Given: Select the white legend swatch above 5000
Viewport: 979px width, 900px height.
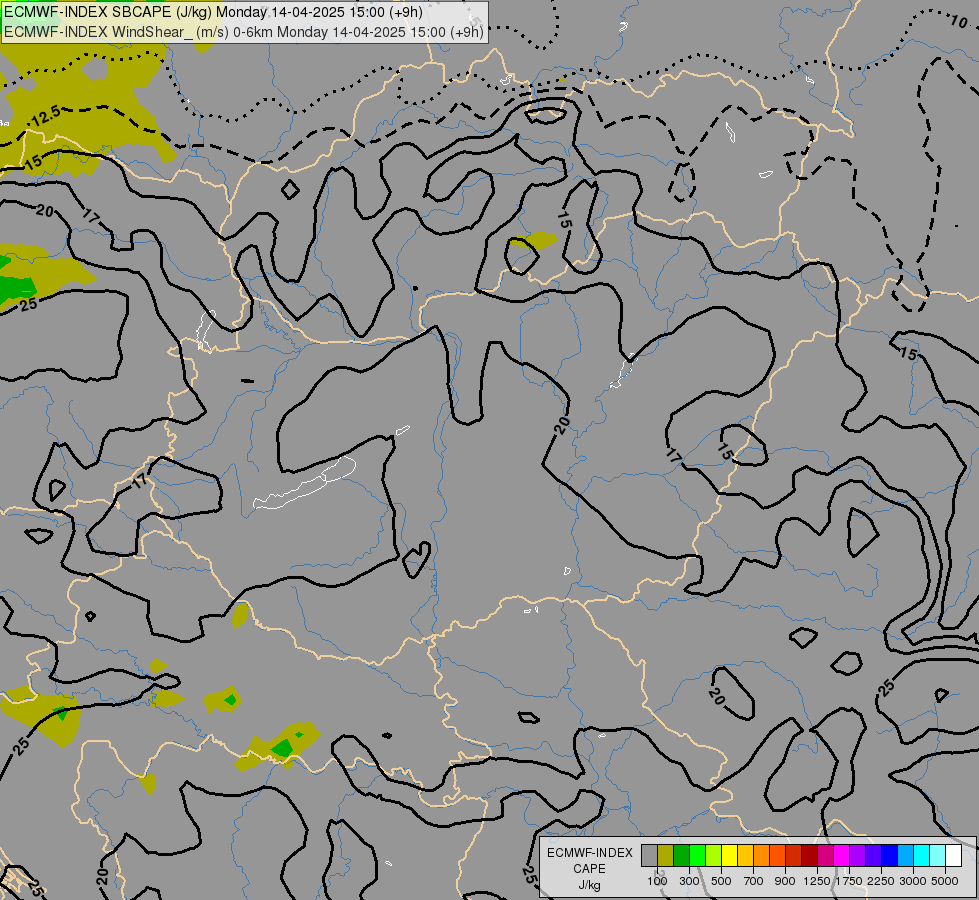Looking at the screenshot, I should click(953, 855).
